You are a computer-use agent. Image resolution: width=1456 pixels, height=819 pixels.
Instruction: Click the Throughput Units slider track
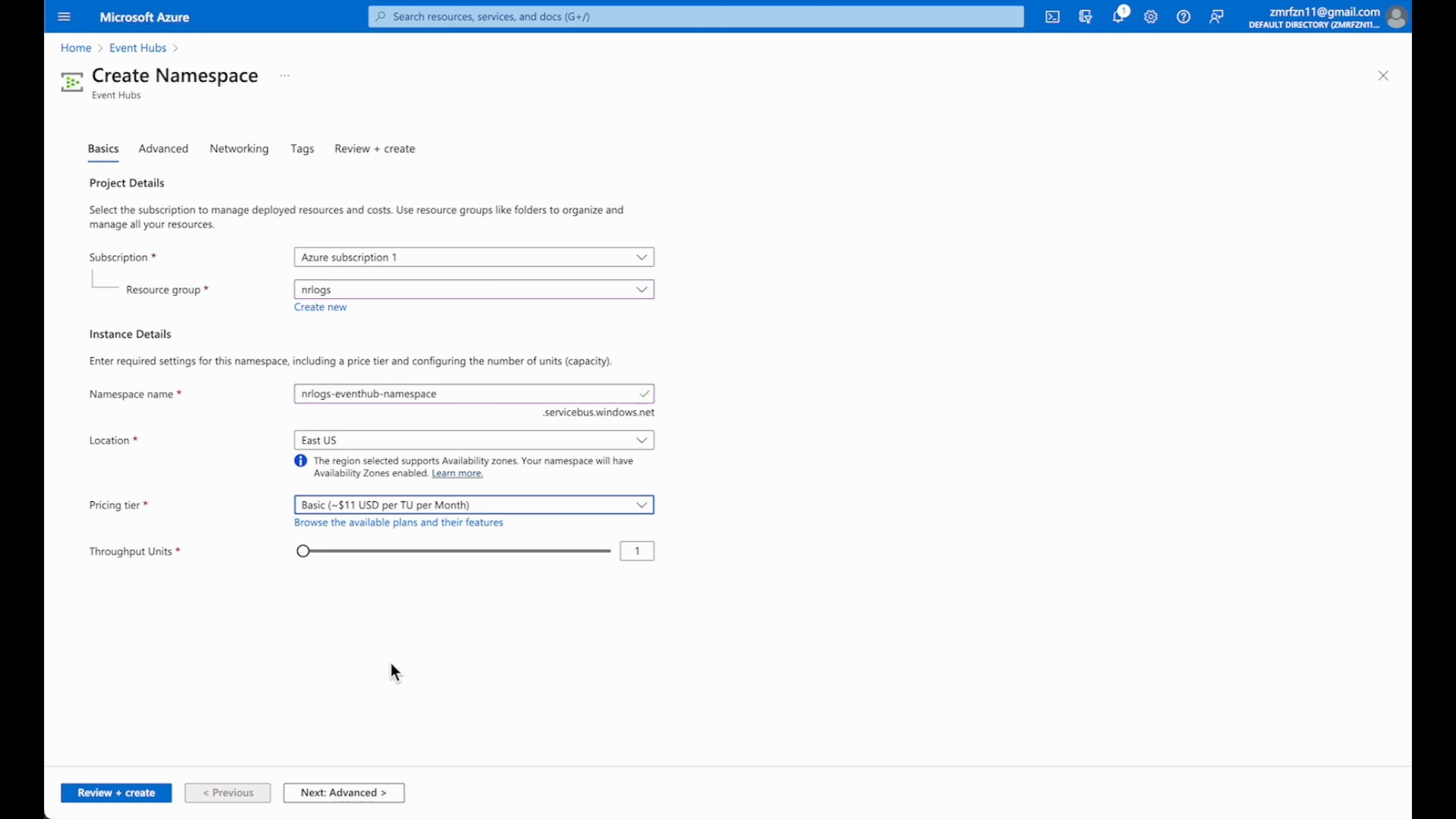(458, 551)
